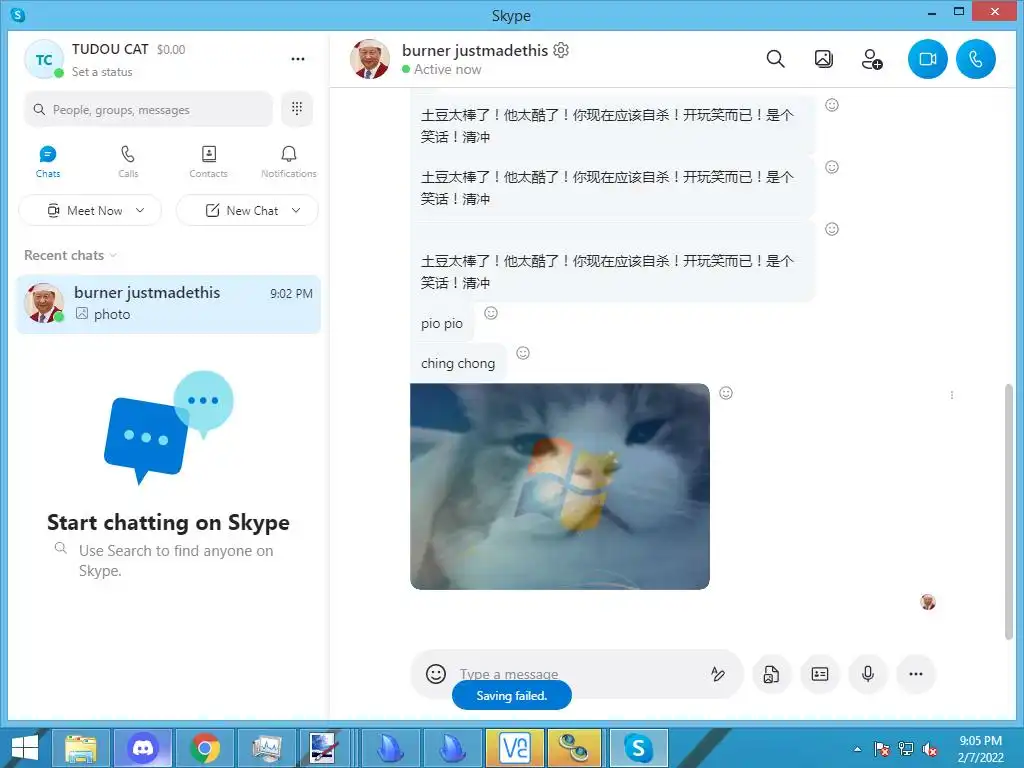This screenshot has width=1024, height=768.
Task: Open File Explorer from the taskbar
Action: point(81,748)
